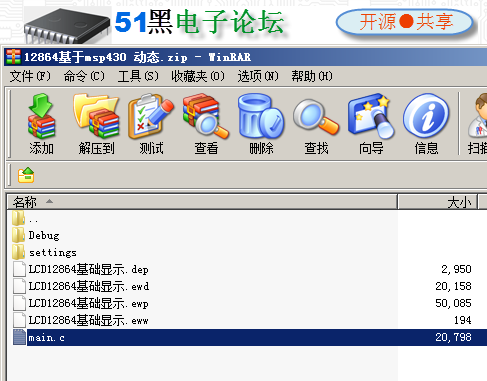Select the main.c file name

click(x=46, y=338)
